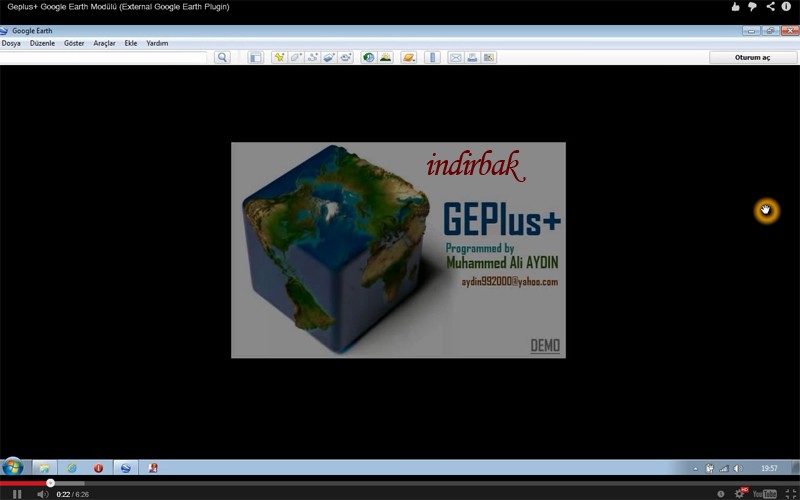Open Windows Explorer from the taskbar
This screenshot has height=500, width=800.
44,467
